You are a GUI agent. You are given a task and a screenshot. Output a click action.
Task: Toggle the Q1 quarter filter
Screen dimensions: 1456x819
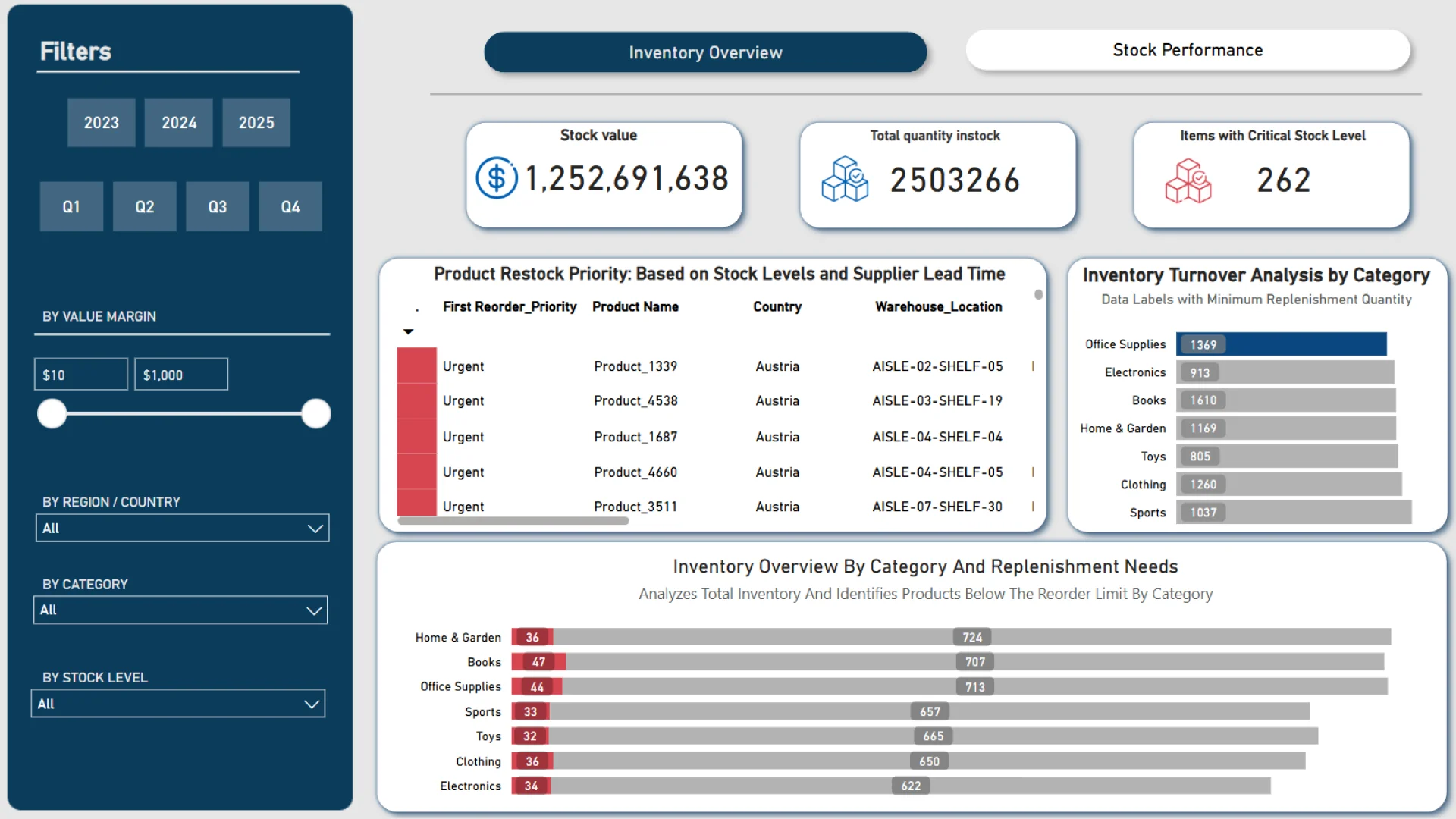click(71, 206)
